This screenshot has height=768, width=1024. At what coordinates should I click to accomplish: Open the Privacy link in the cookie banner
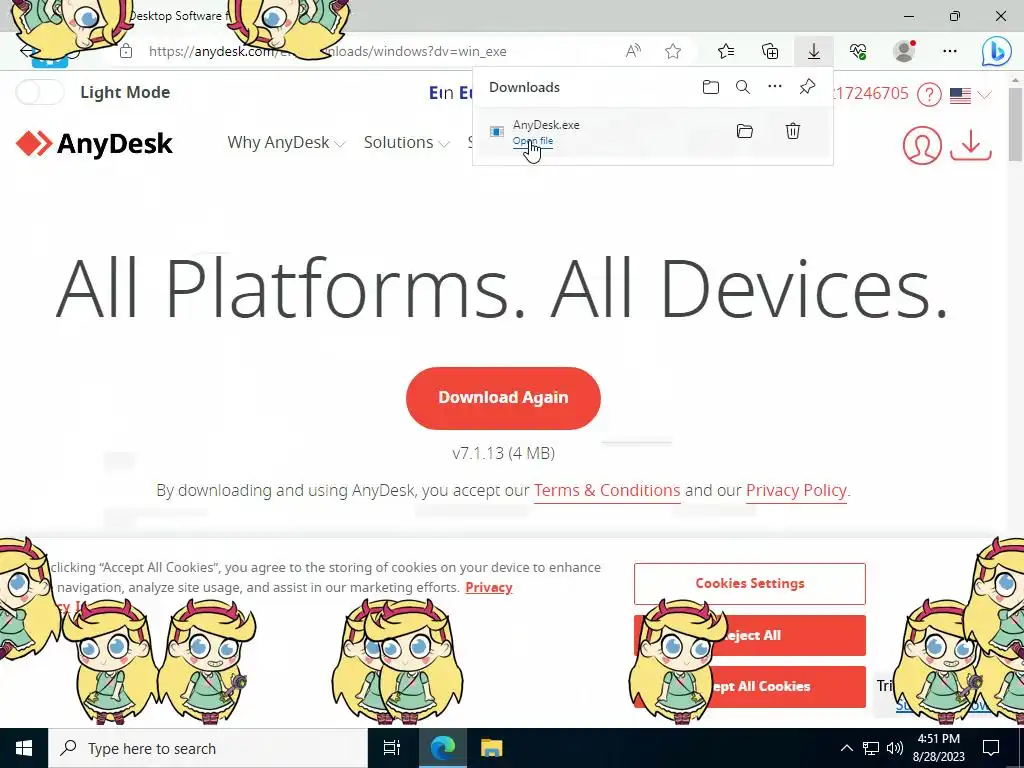click(488, 587)
